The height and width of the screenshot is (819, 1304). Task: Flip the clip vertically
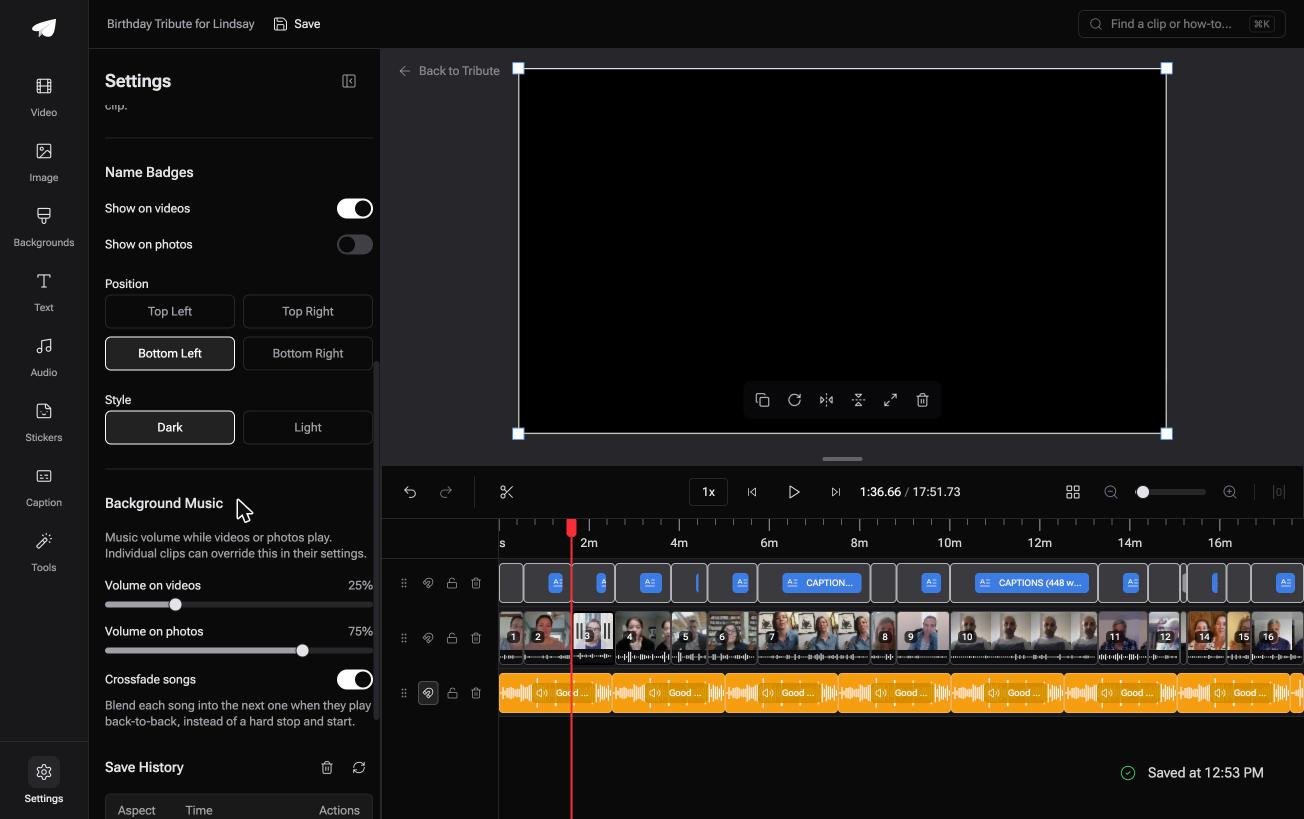(858, 400)
